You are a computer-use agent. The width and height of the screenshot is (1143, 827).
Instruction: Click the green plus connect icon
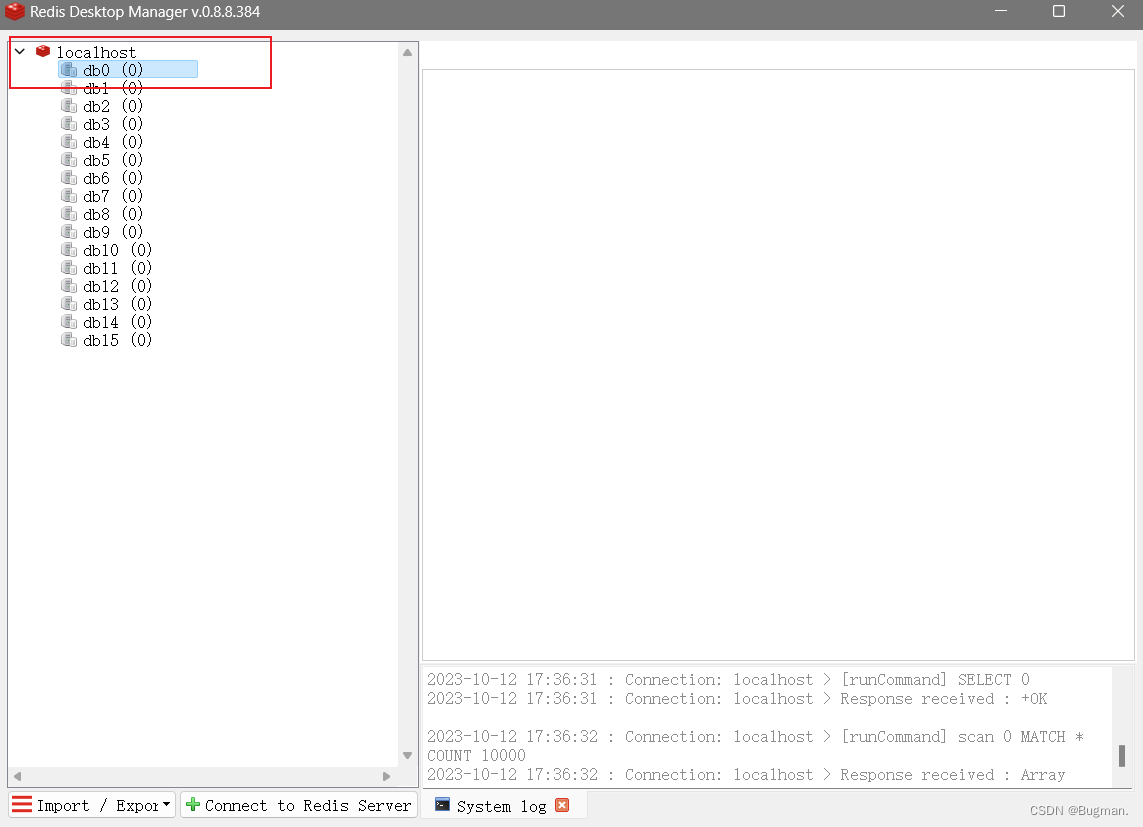click(x=193, y=804)
